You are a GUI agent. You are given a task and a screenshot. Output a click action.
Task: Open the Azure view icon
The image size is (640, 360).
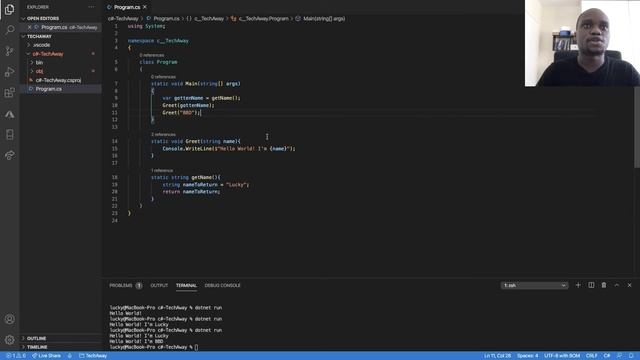(x=9, y=114)
